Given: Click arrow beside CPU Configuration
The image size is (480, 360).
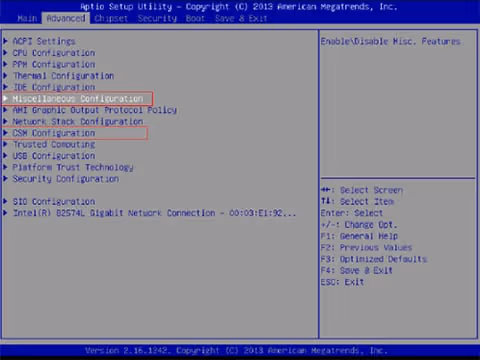Looking at the screenshot, I should pyautogui.click(x=5, y=53).
